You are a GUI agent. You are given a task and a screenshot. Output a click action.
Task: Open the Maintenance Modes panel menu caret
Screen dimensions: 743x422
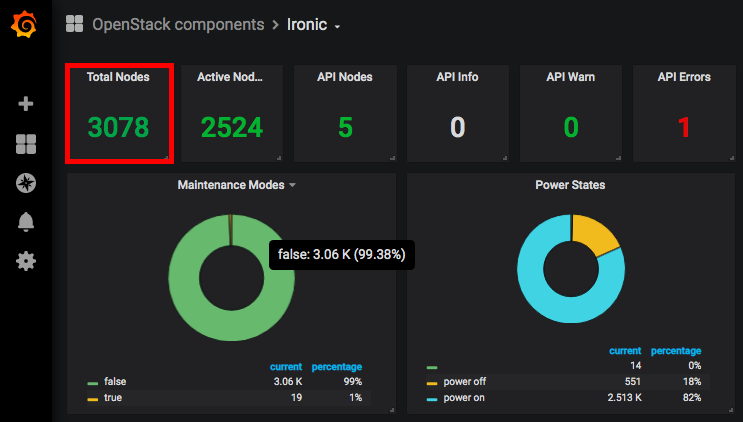(292, 185)
